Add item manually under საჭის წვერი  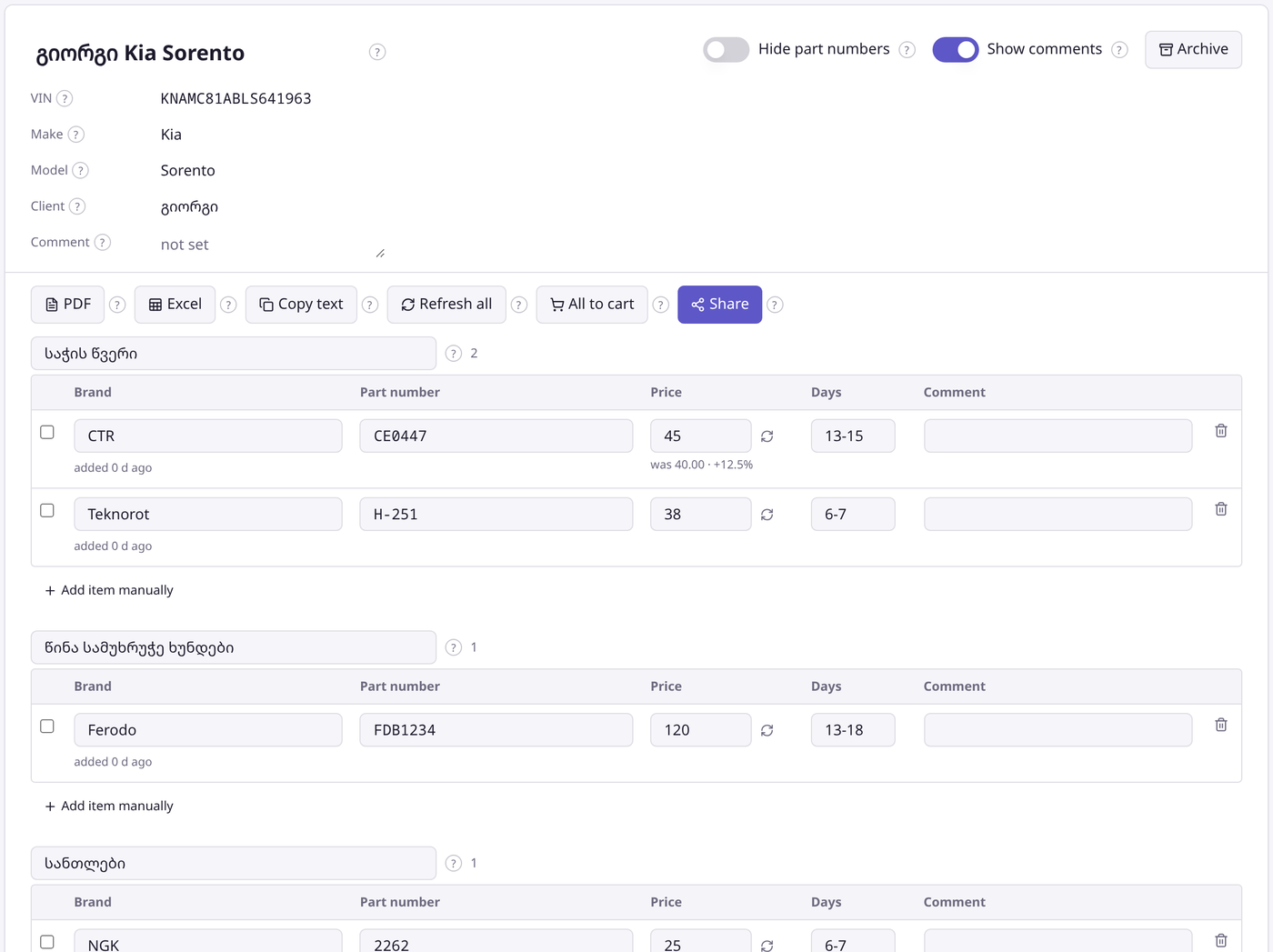point(109,590)
